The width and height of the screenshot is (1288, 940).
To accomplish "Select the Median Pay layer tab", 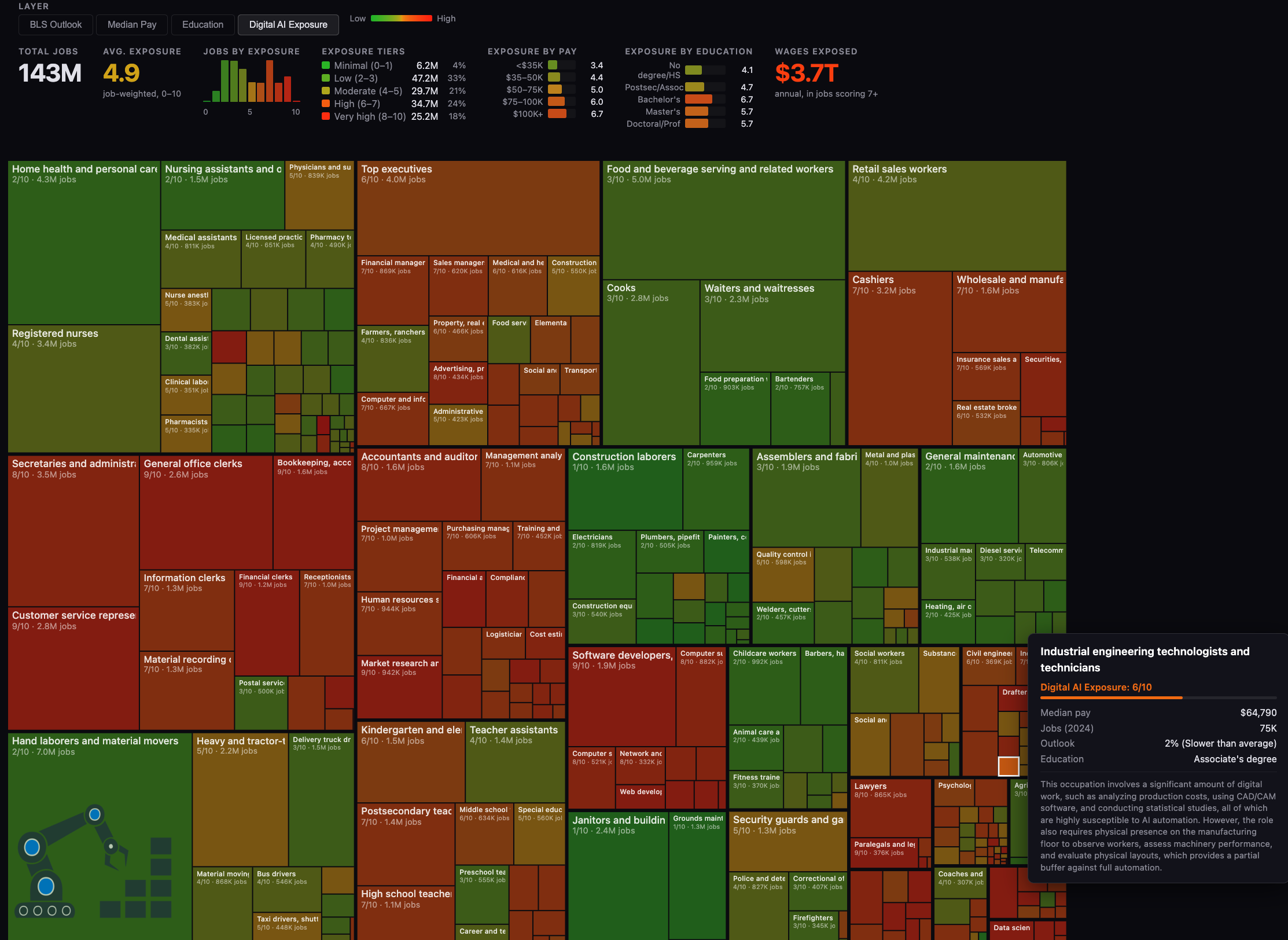I will point(132,25).
